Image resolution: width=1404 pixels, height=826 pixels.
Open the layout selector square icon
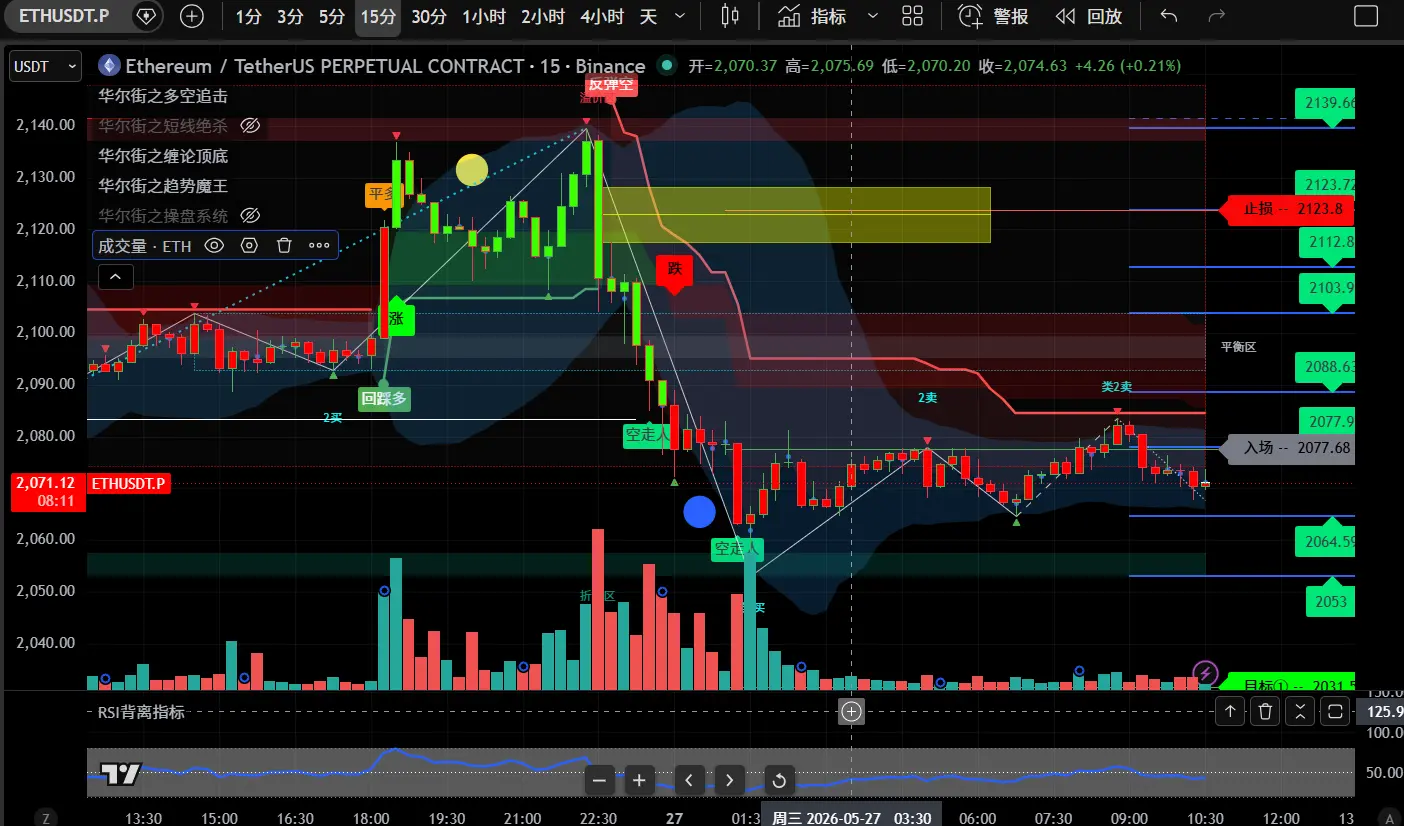click(1365, 16)
